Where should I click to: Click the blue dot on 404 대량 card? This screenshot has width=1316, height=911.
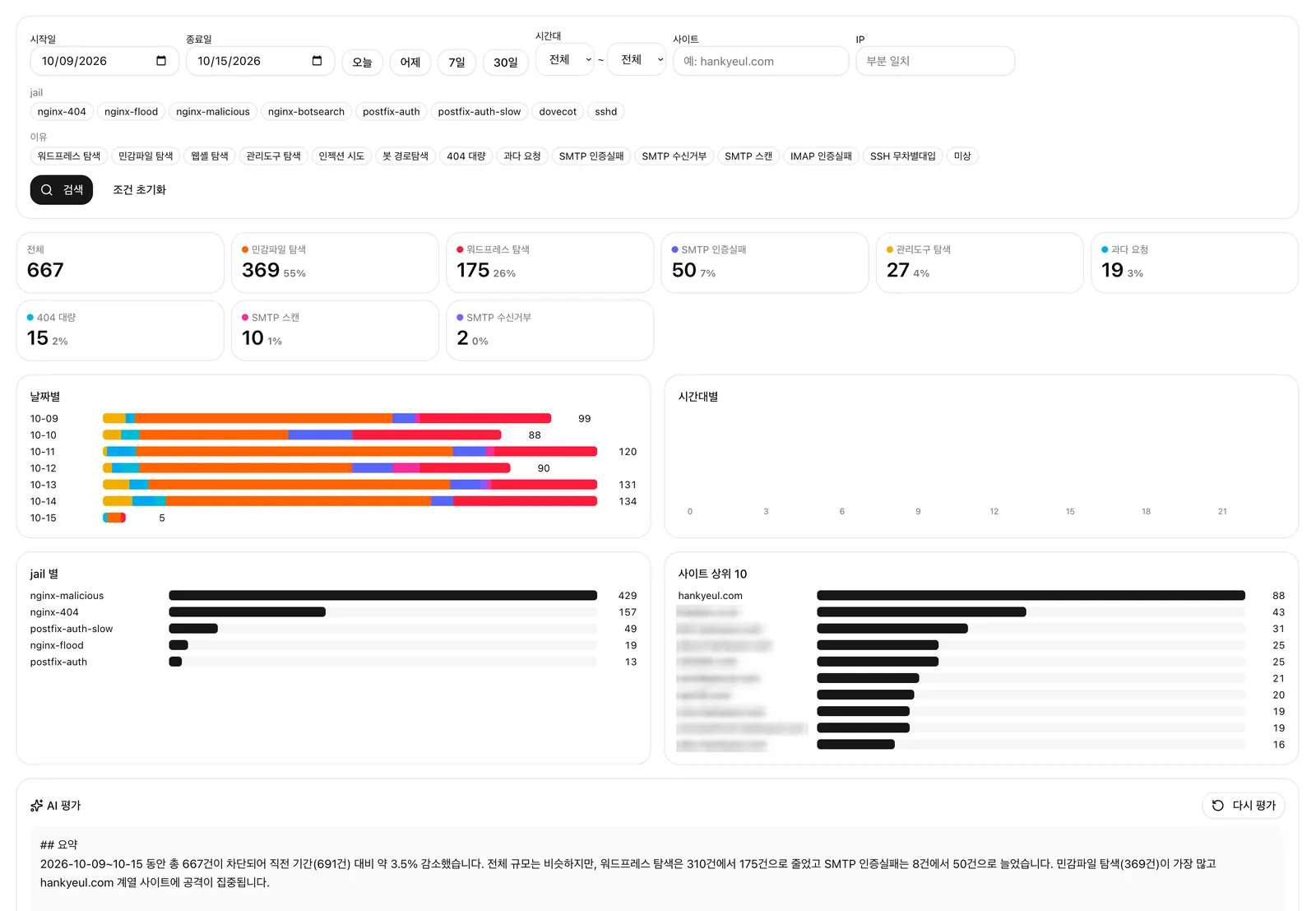pyautogui.click(x=30, y=318)
